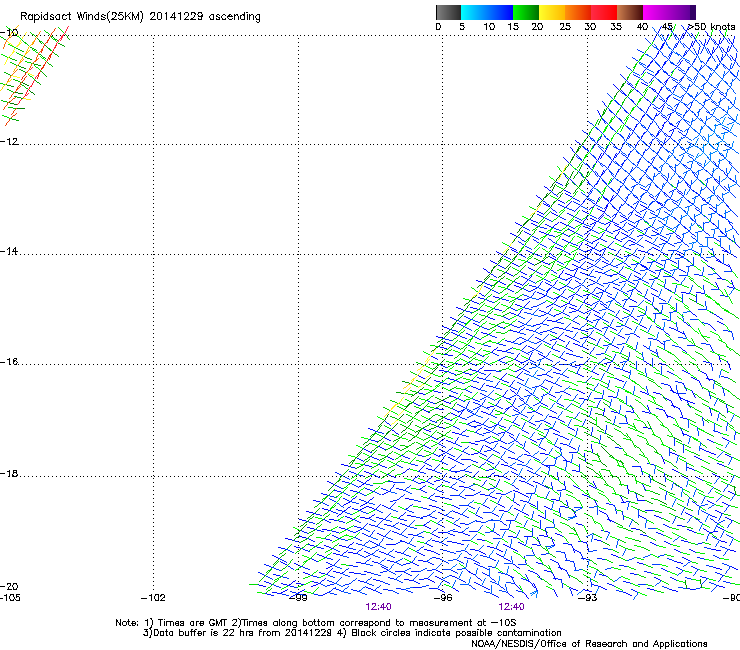Click the gray 0-5 knots color swatch
This screenshot has height=650, width=740.
coord(448,12)
